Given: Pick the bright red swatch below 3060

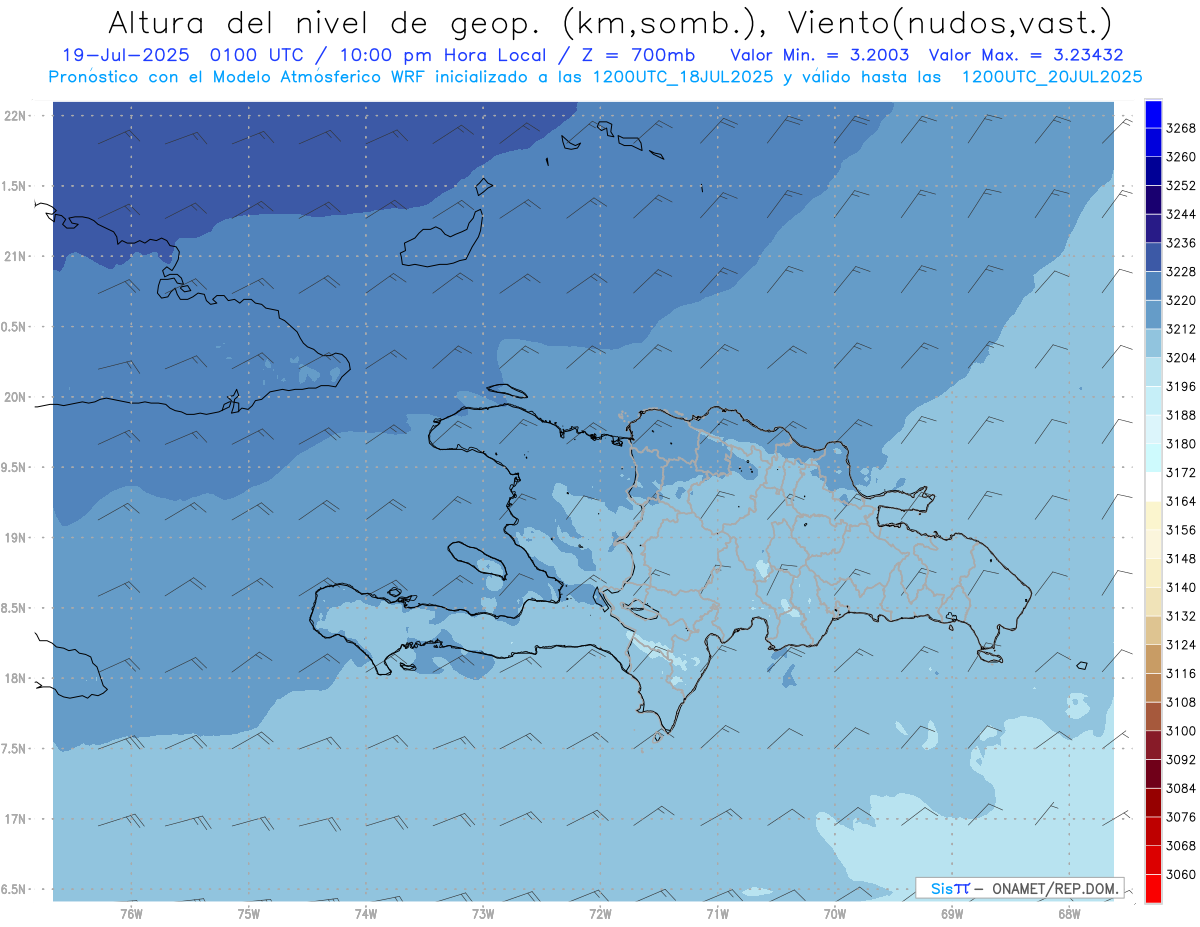Looking at the screenshot, I should pos(1153,888).
